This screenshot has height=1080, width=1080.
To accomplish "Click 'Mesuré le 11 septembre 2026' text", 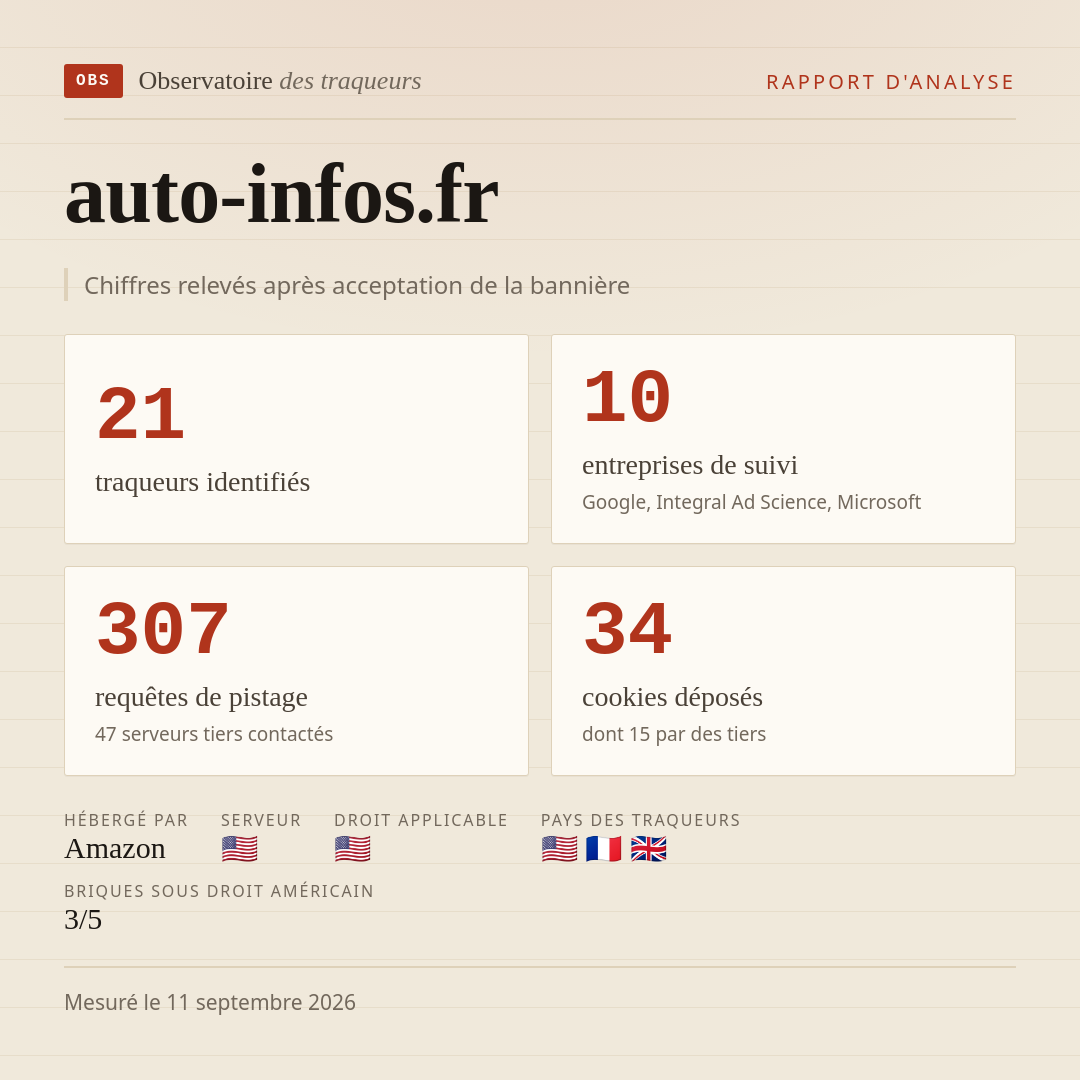I will pos(210,1002).
